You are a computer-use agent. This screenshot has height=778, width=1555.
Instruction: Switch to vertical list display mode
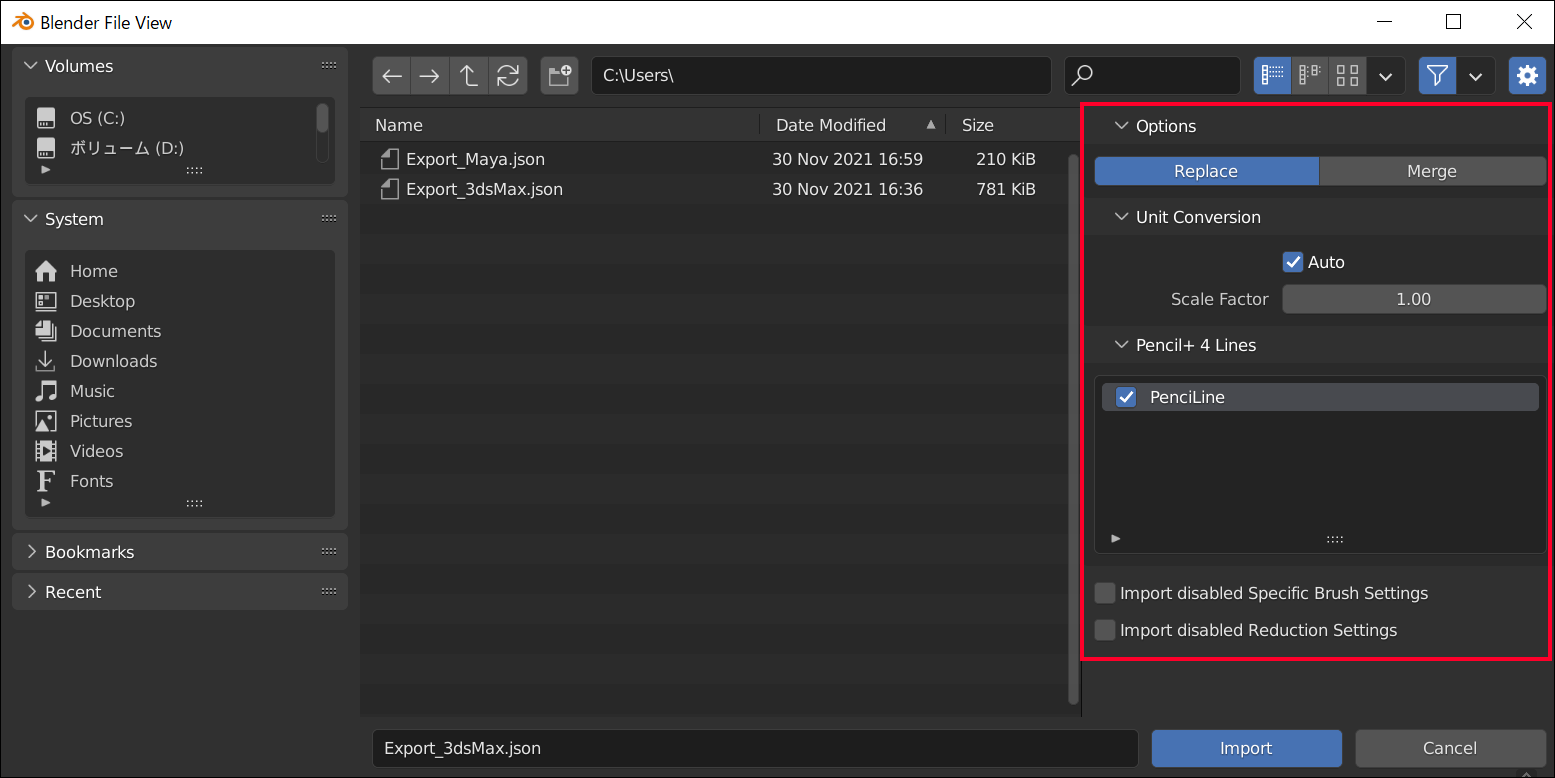click(x=1273, y=76)
